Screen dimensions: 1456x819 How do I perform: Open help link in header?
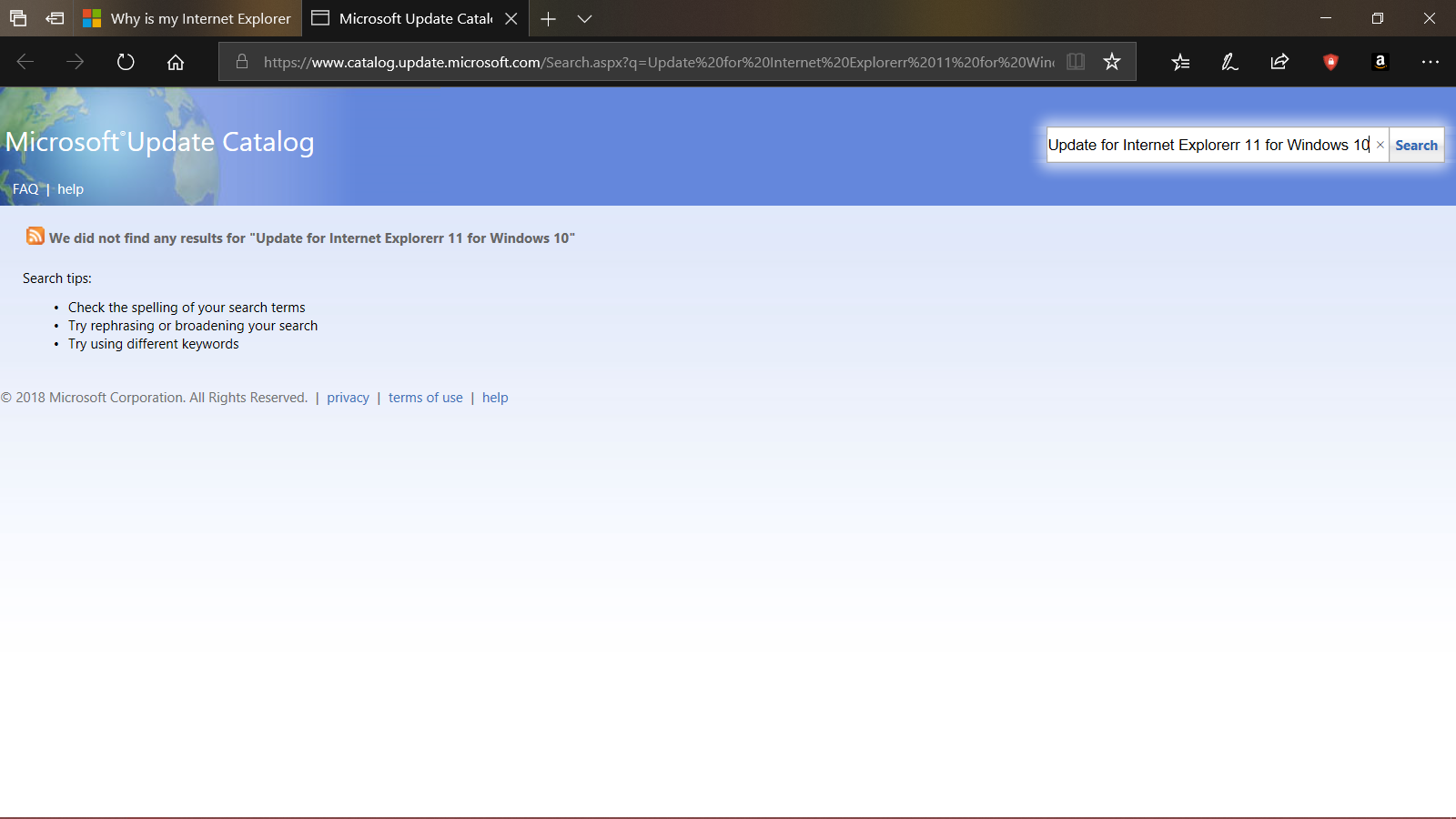tap(70, 189)
